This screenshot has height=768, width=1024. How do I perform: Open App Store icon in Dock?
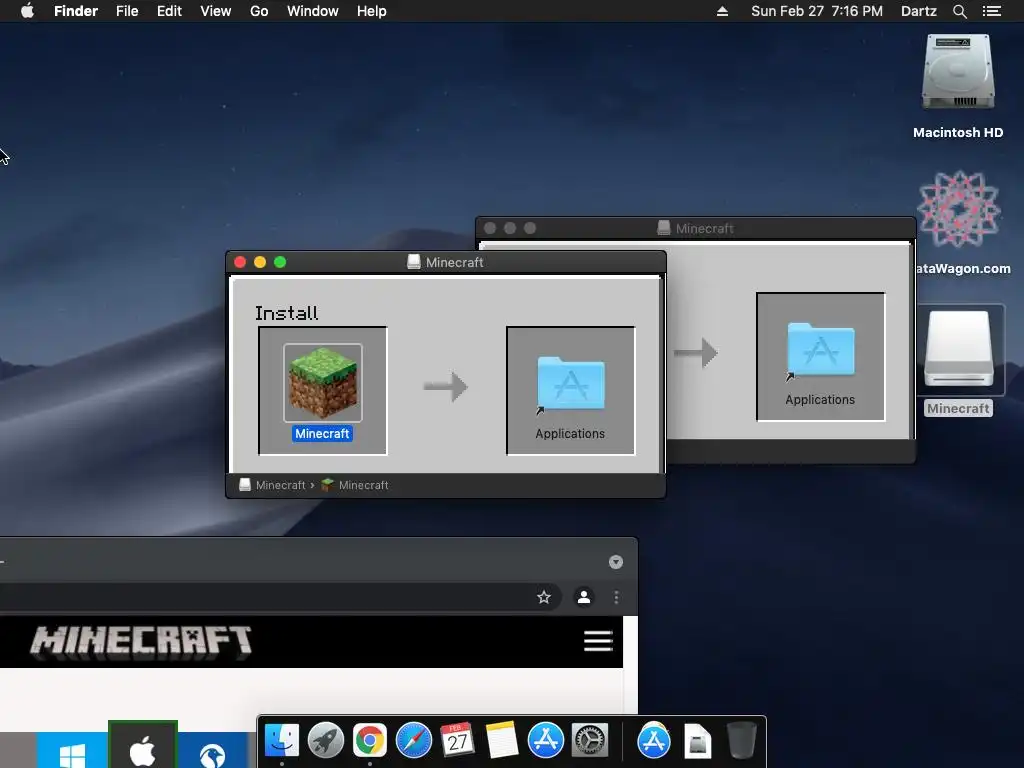[545, 741]
